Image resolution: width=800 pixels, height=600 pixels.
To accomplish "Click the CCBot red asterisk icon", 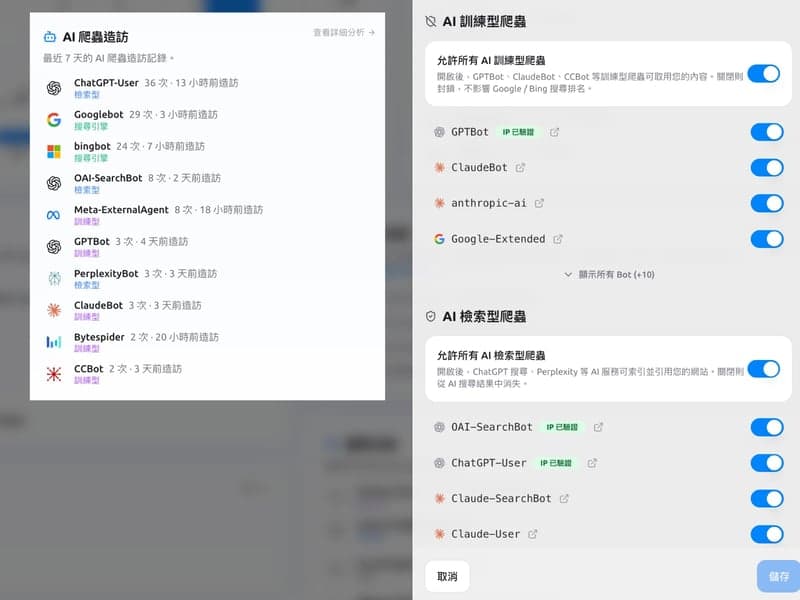I will click(x=54, y=374).
